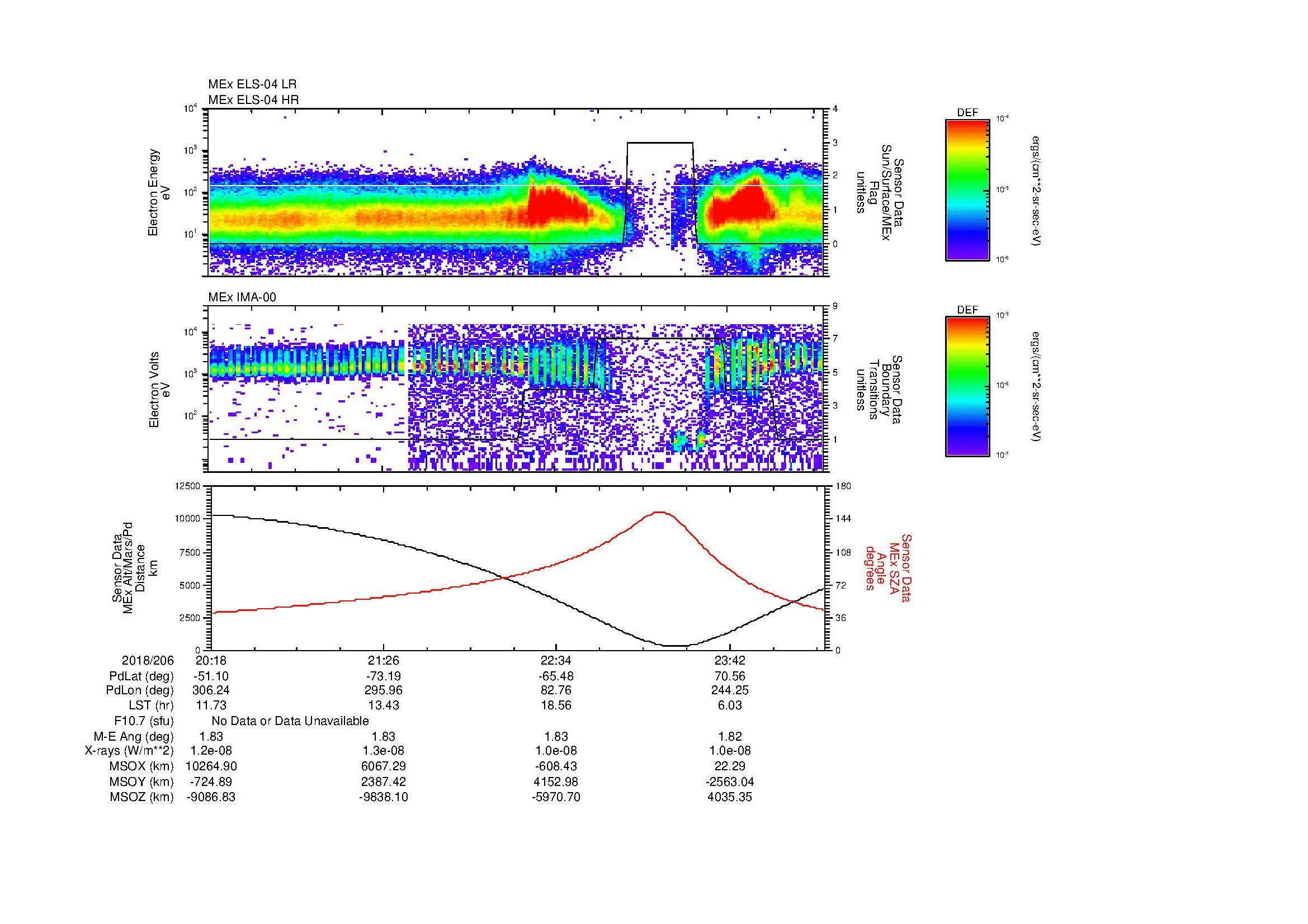Click the 23:42 time tick label
Screen dimensions: 1308x924
[x=729, y=660]
